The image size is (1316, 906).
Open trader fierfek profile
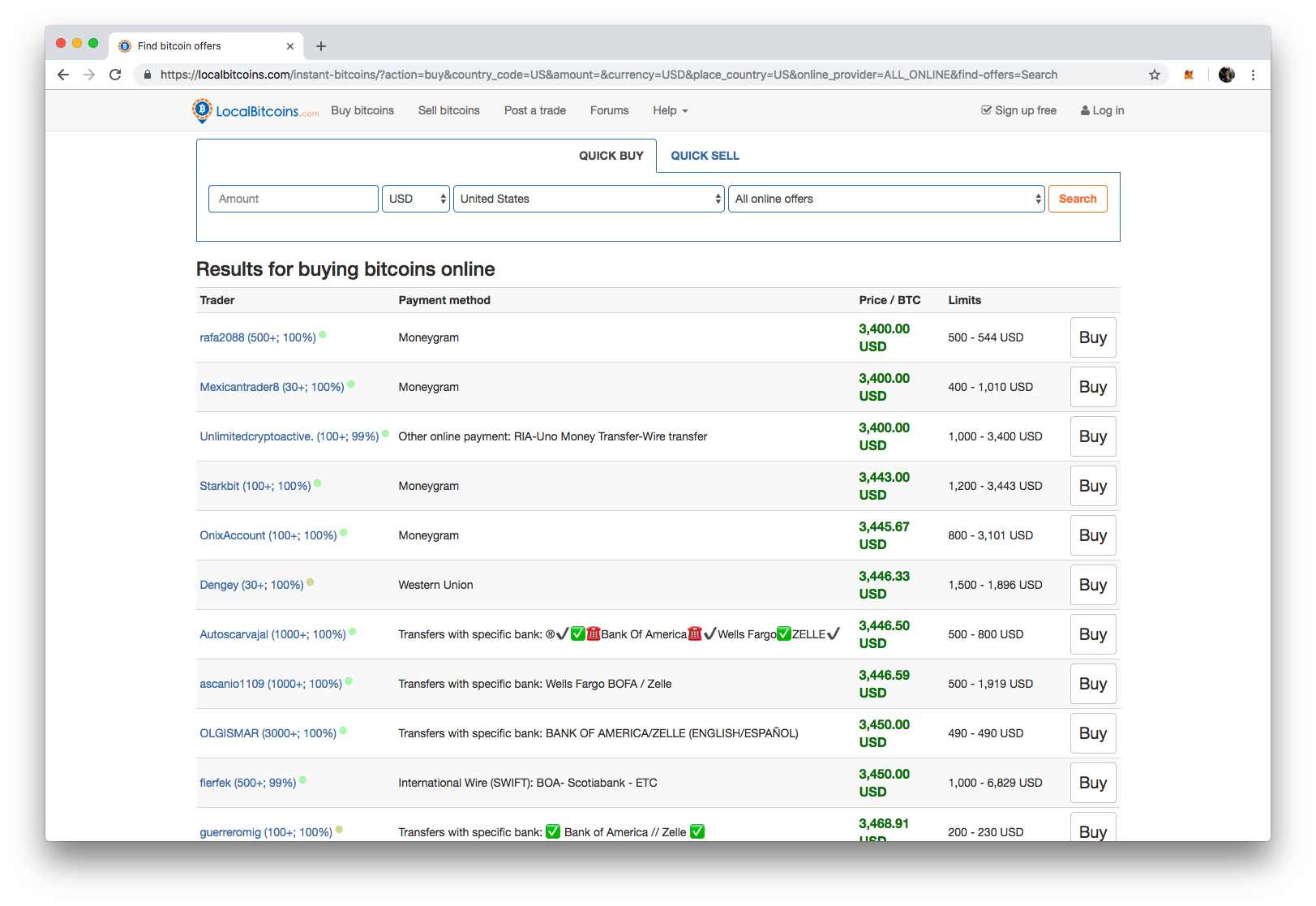(x=248, y=783)
